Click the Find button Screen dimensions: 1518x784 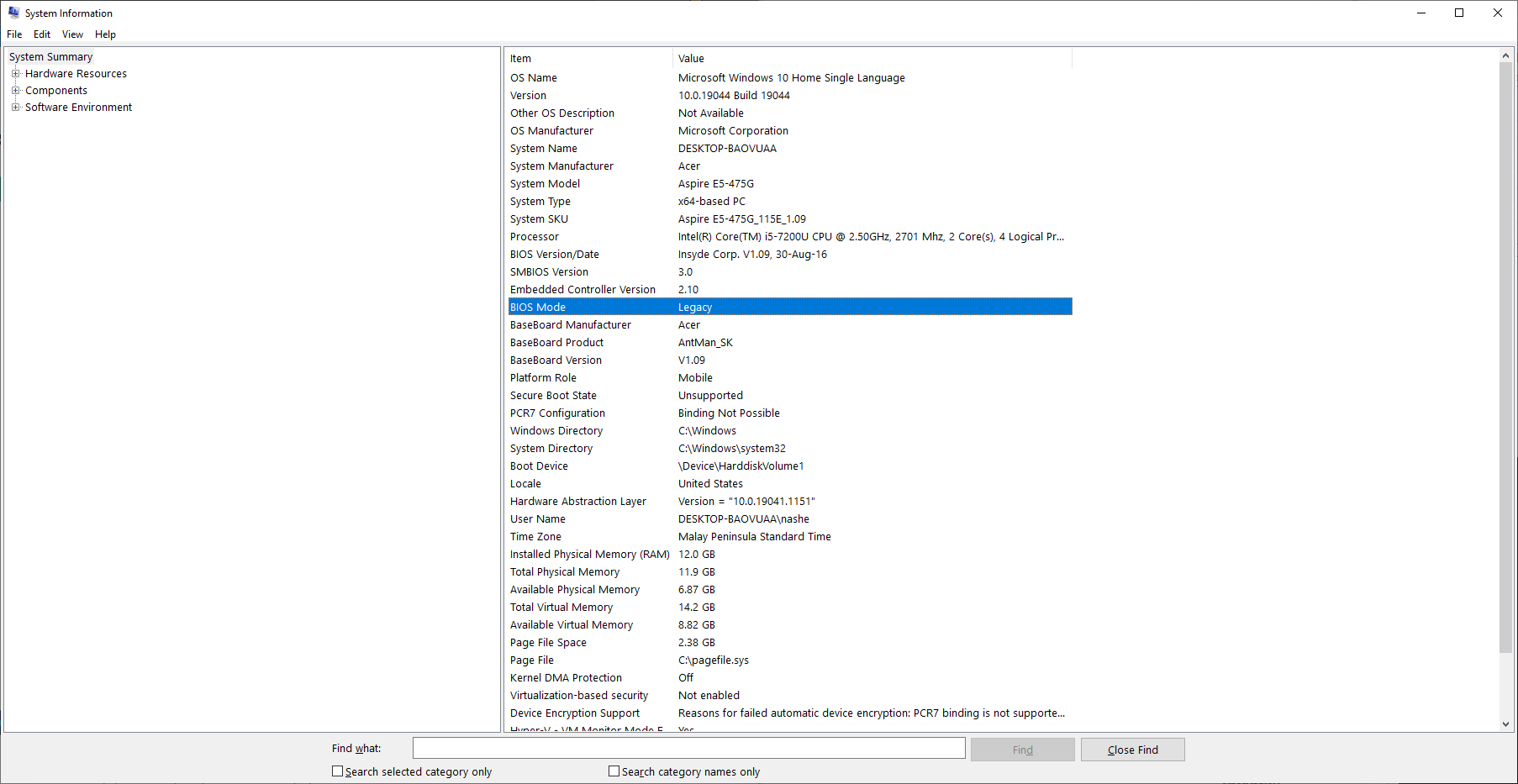pyautogui.click(x=1022, y=750)
